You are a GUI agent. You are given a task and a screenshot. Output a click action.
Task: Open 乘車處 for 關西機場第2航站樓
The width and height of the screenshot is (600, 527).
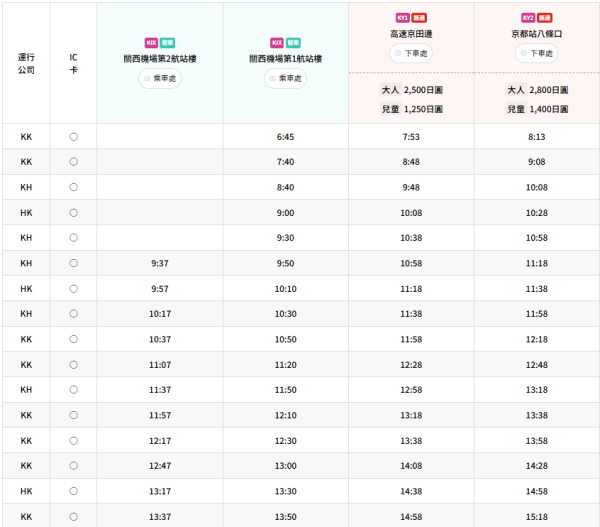[x=160, y=78]
